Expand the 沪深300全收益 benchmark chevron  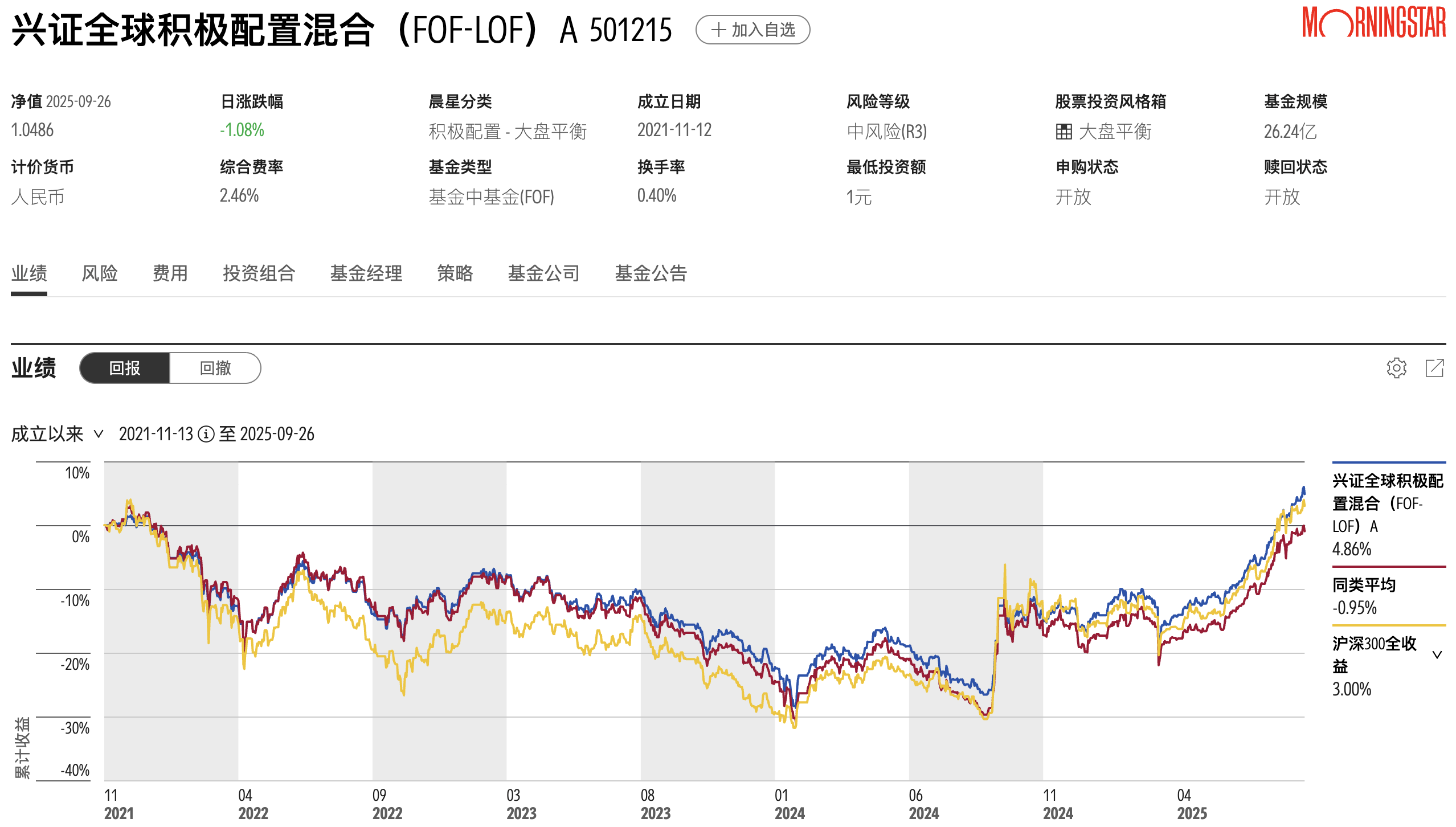coord(1437,655)
